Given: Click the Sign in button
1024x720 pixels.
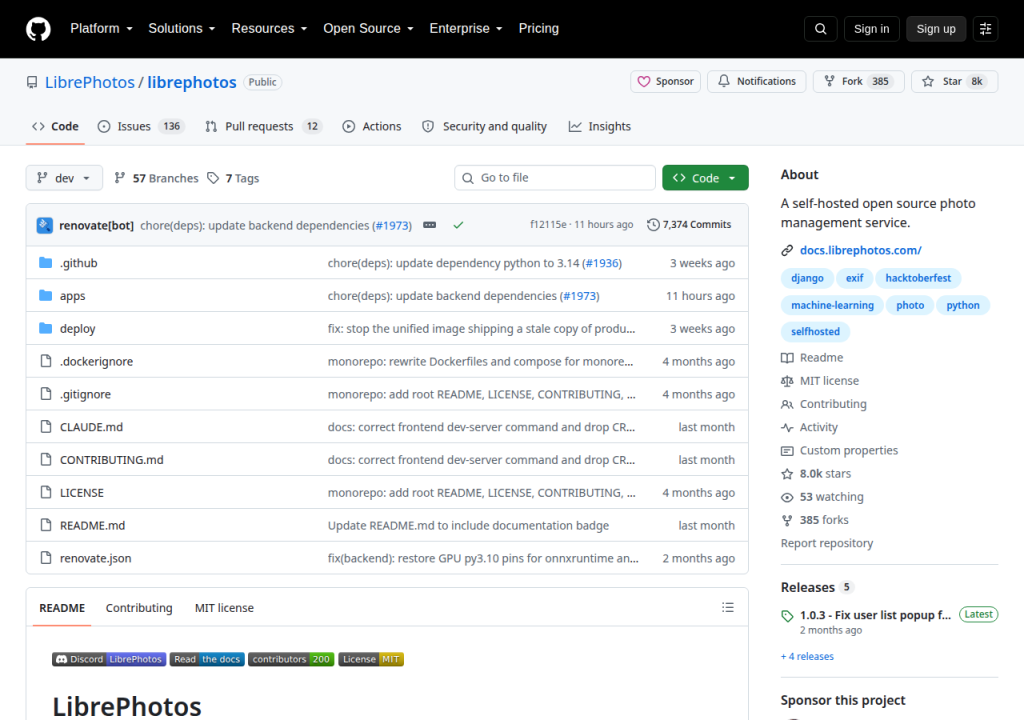Looking at the screenshot, I should coord(871,29).
